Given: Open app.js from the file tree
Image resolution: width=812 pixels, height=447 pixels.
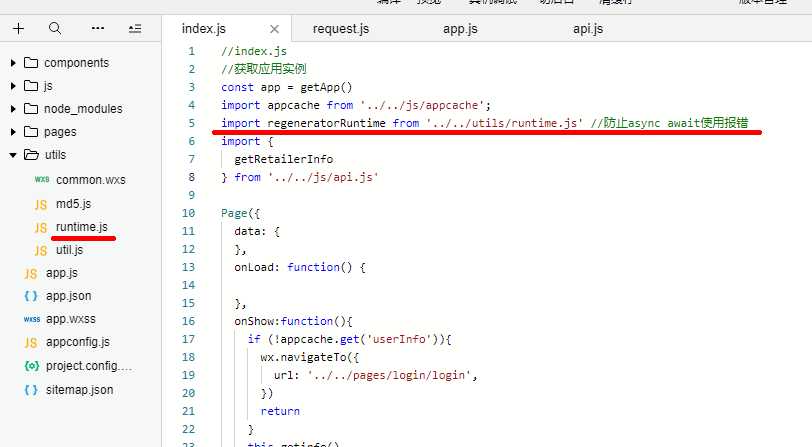Looking at the screenshot, I should 62,273.
